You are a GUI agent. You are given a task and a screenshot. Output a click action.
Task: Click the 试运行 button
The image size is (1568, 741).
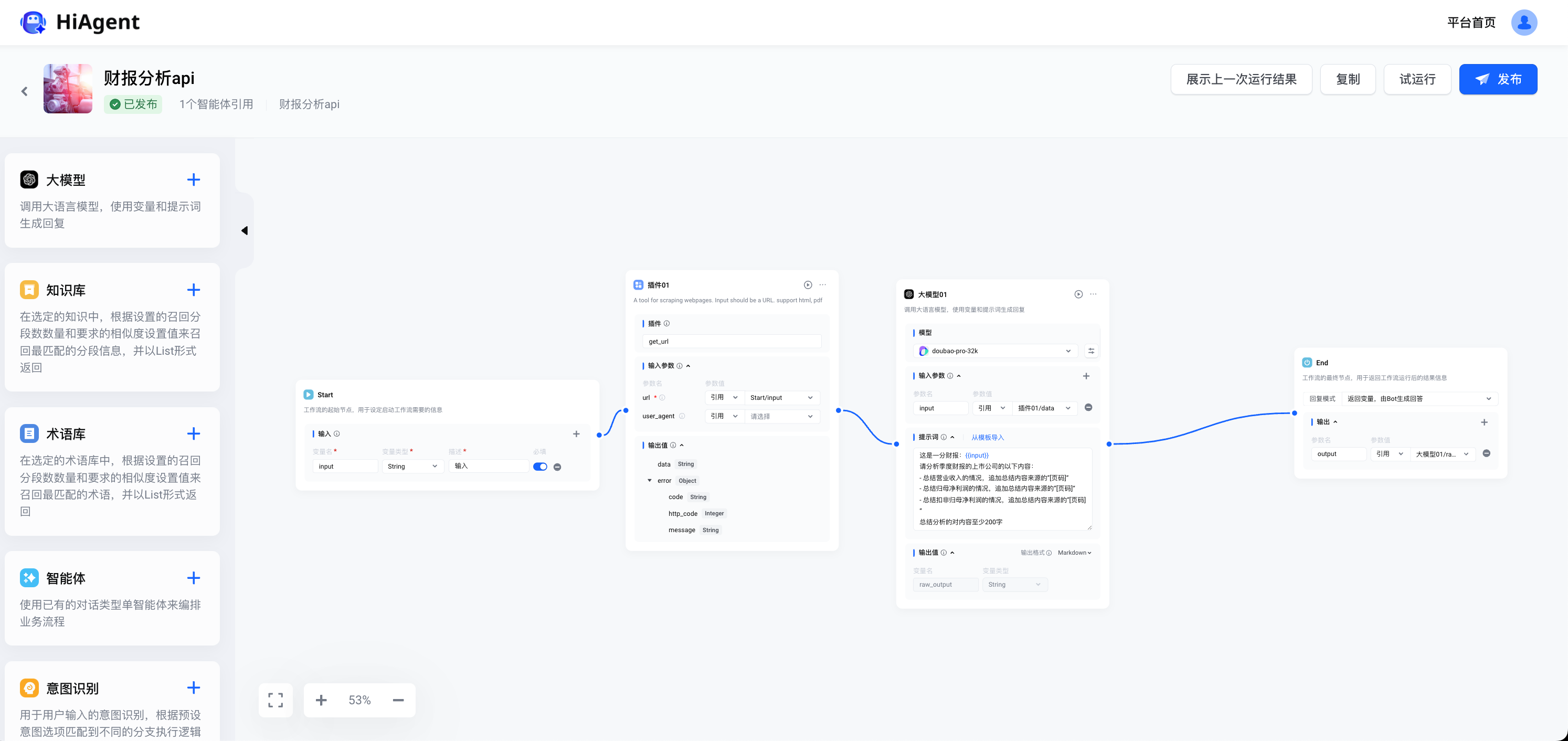pyautogui.click(x=1417, y=79)
